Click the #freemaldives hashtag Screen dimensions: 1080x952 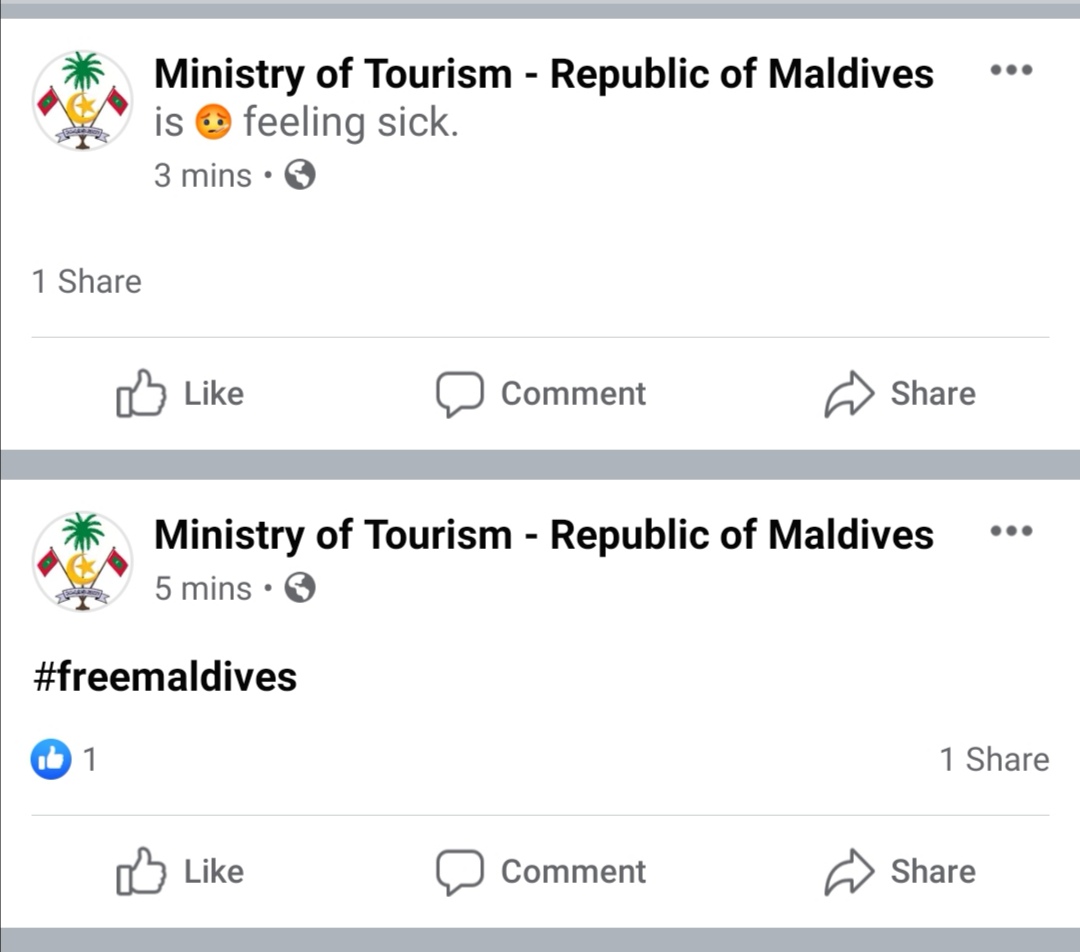[165, 677]
